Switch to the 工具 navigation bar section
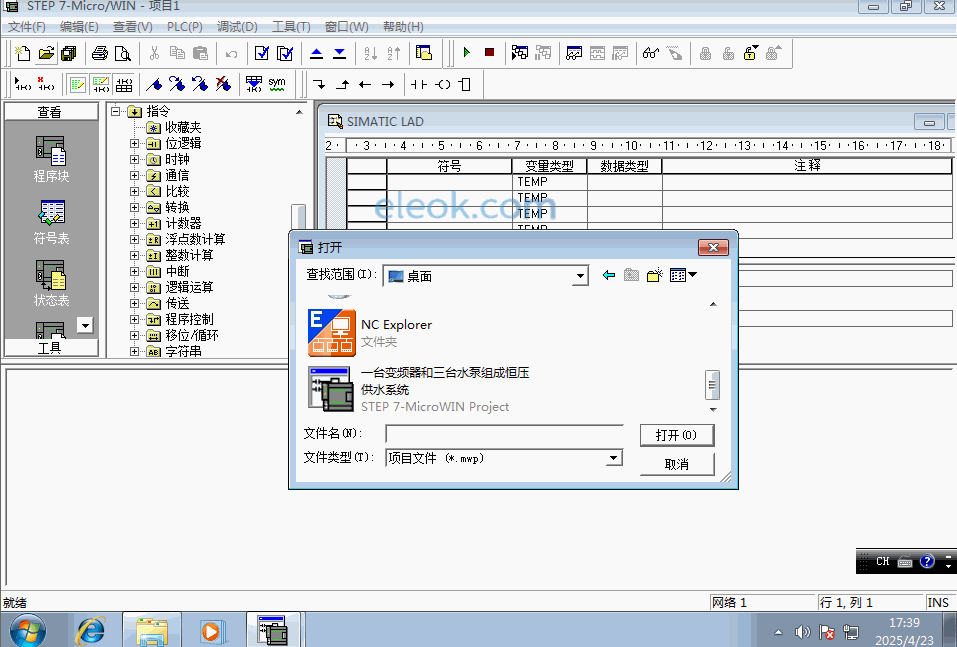Viewport: 957px width, 647px height. (x=51, y=348)
